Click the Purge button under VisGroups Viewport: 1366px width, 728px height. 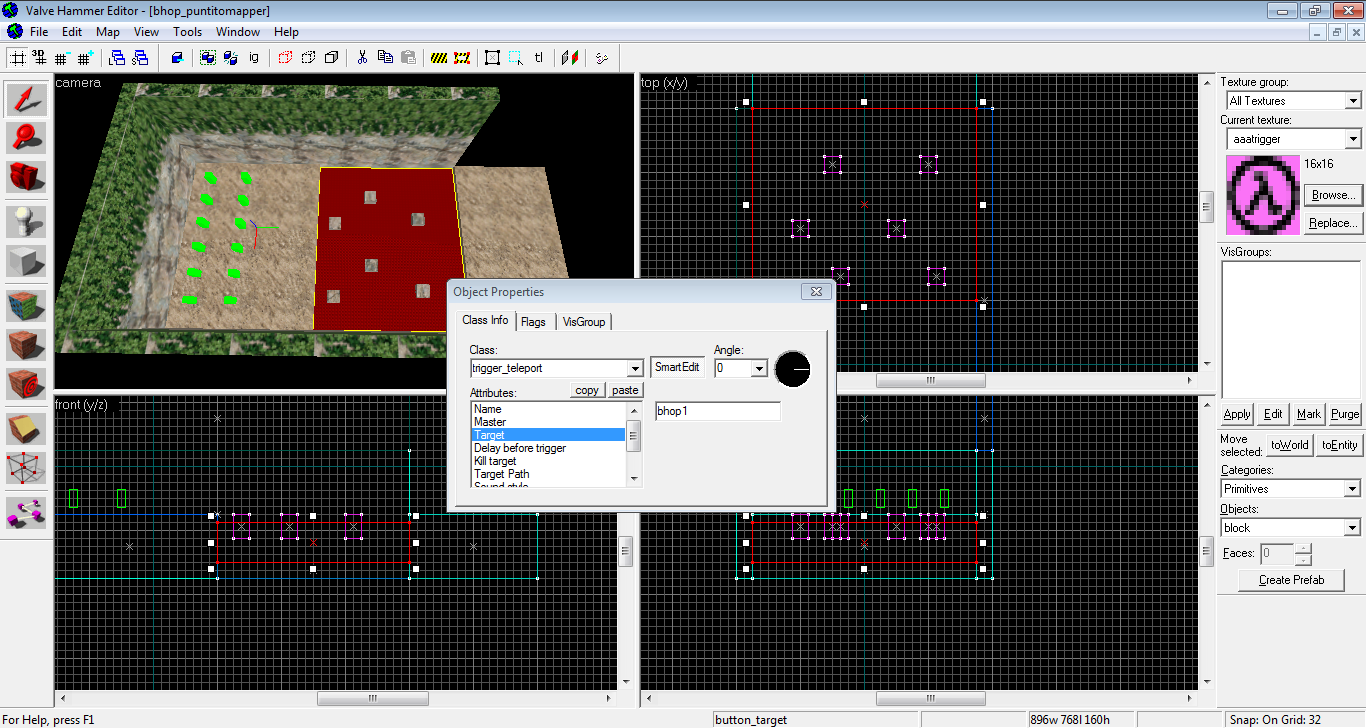coord(1345,414)
